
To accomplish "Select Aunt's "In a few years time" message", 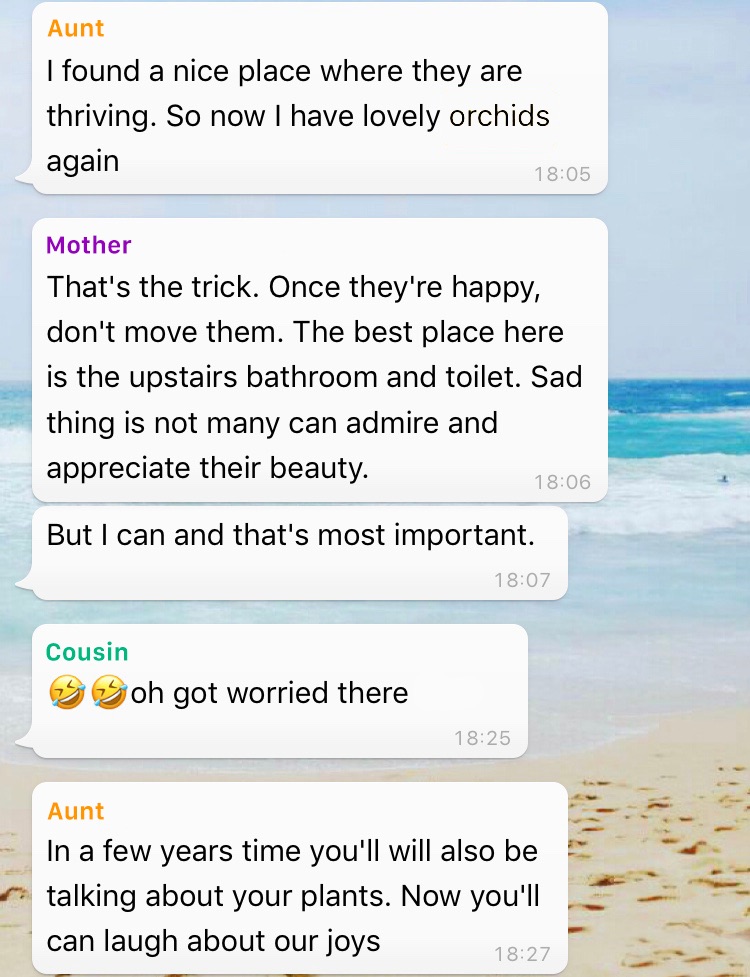I will [300, 879].
